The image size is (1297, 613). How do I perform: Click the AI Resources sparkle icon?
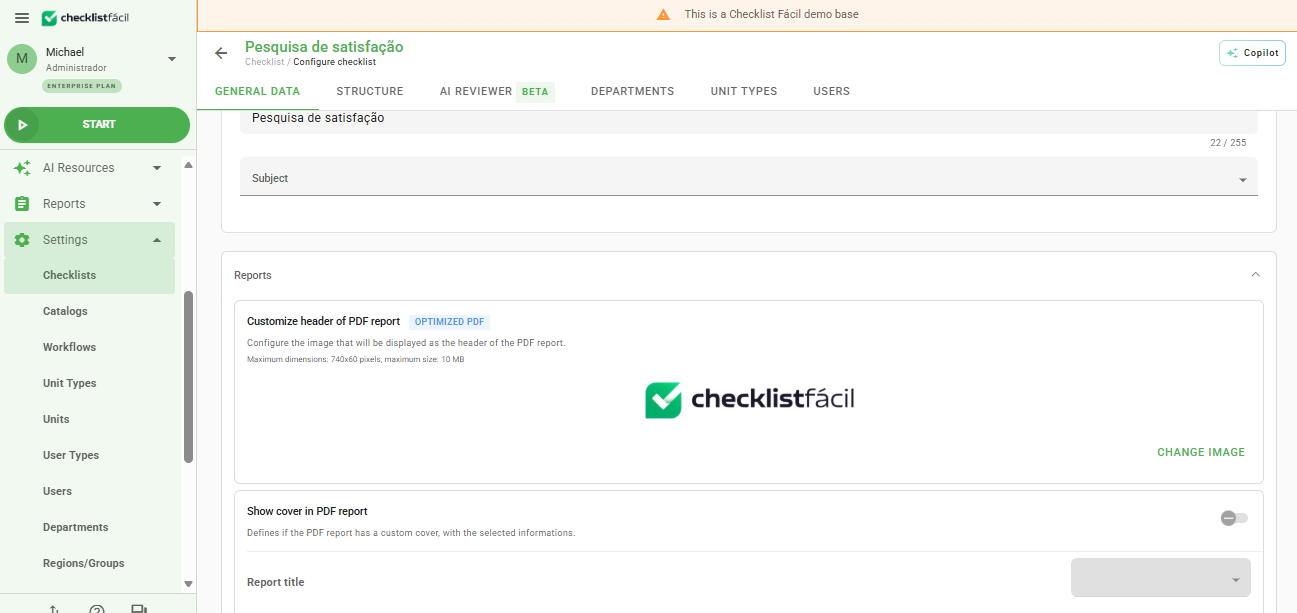[22, 168]
